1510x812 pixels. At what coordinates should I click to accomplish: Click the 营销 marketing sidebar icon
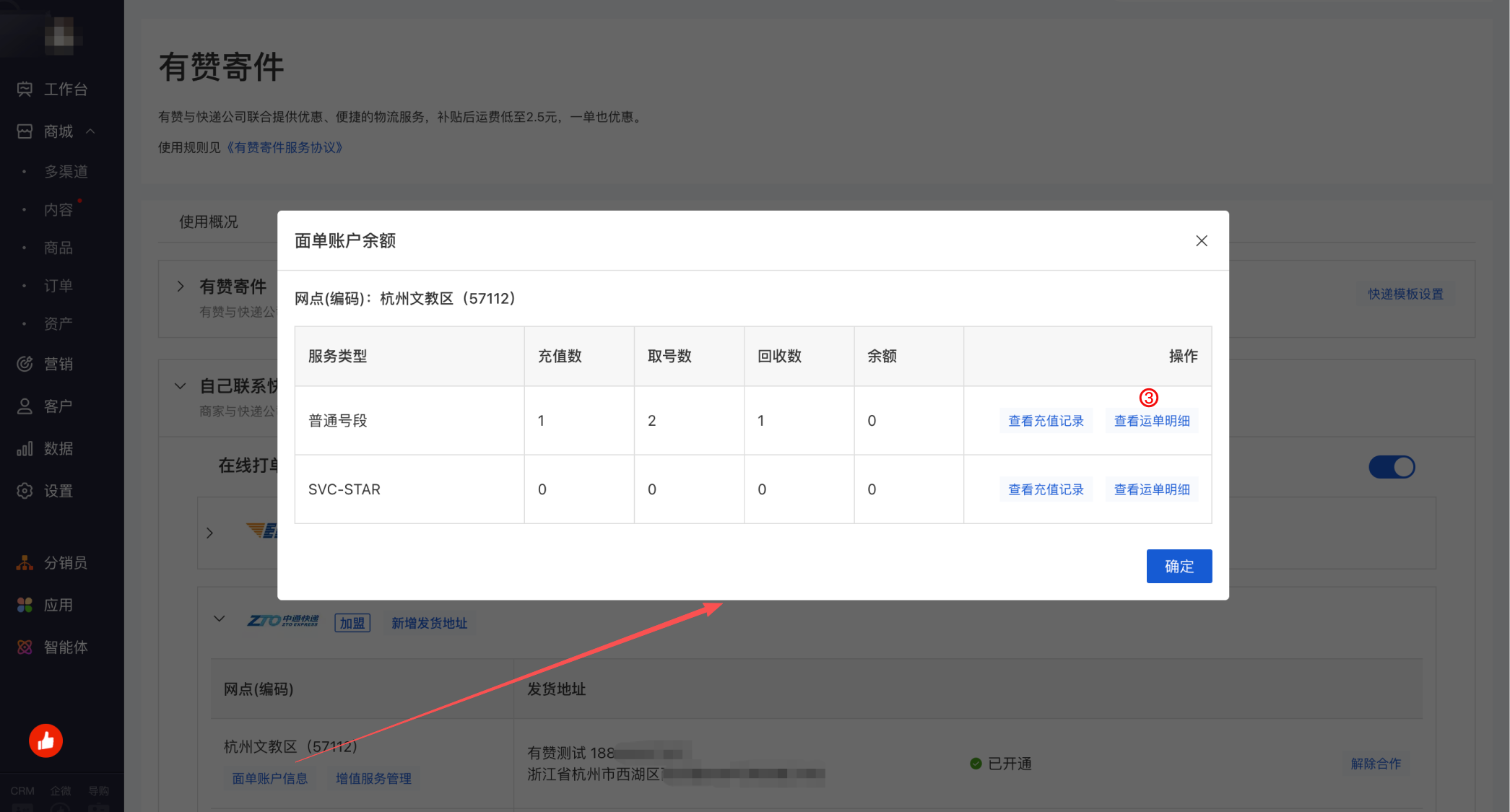[x=25, y=364]
